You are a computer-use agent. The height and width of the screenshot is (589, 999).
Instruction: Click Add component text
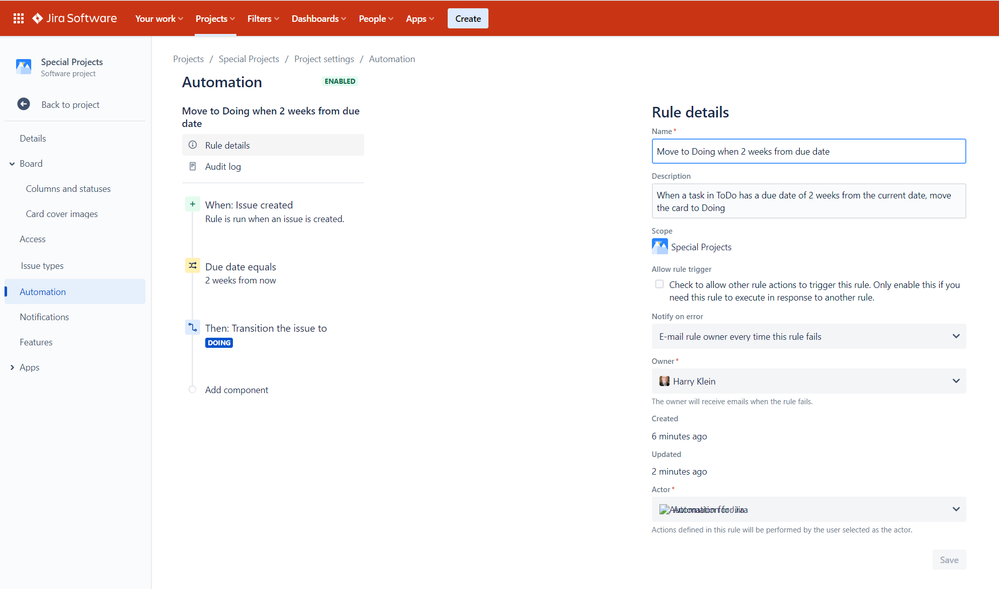236,389
